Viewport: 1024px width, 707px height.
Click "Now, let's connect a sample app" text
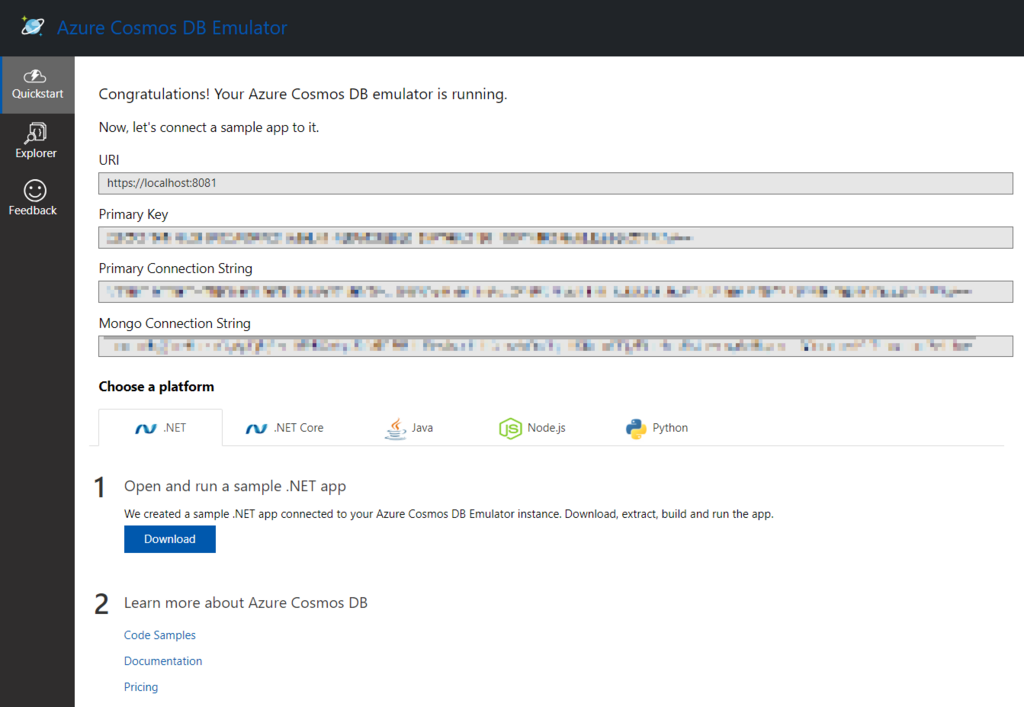pyautogui.click(x=209, y=127)
